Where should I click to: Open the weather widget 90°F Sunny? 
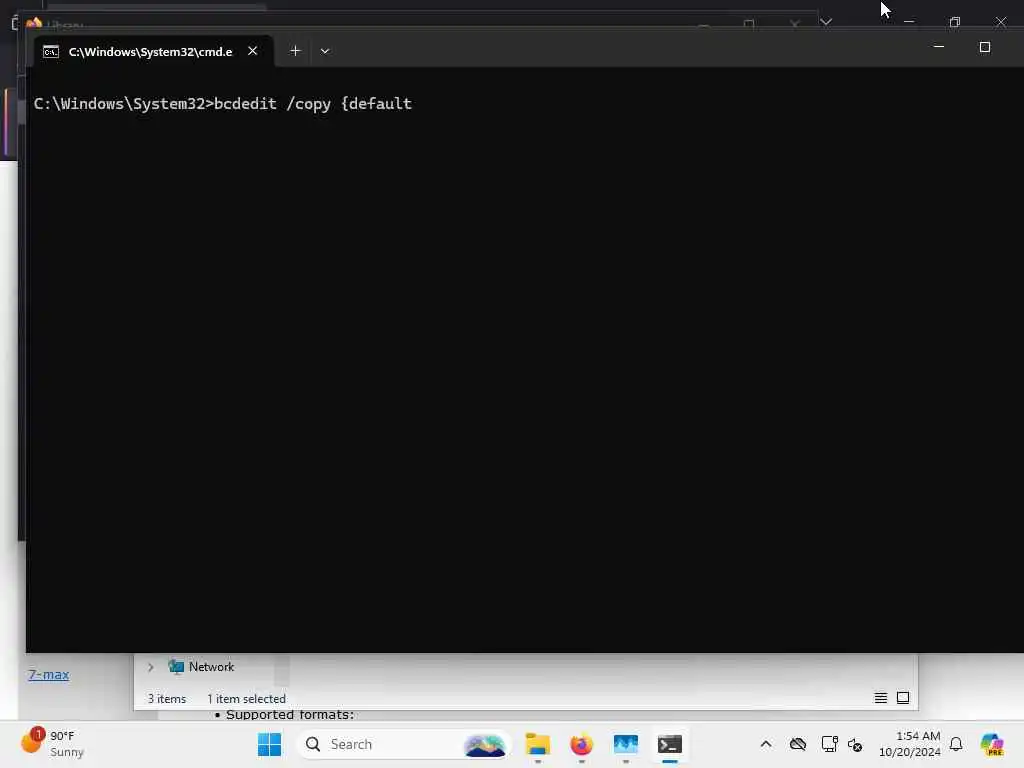click(x=52, y=744)
